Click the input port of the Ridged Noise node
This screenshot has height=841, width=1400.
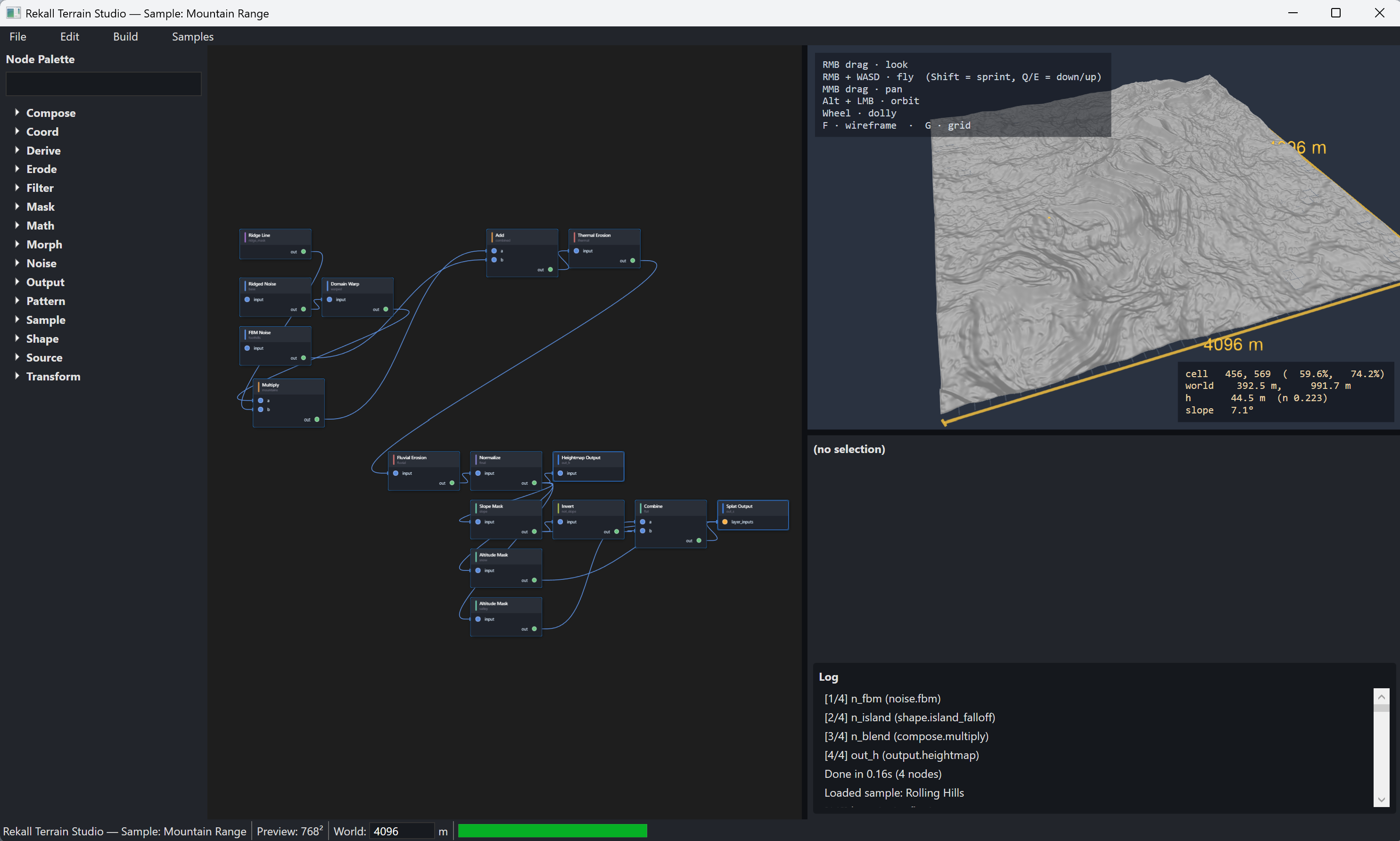pos(247,299)
